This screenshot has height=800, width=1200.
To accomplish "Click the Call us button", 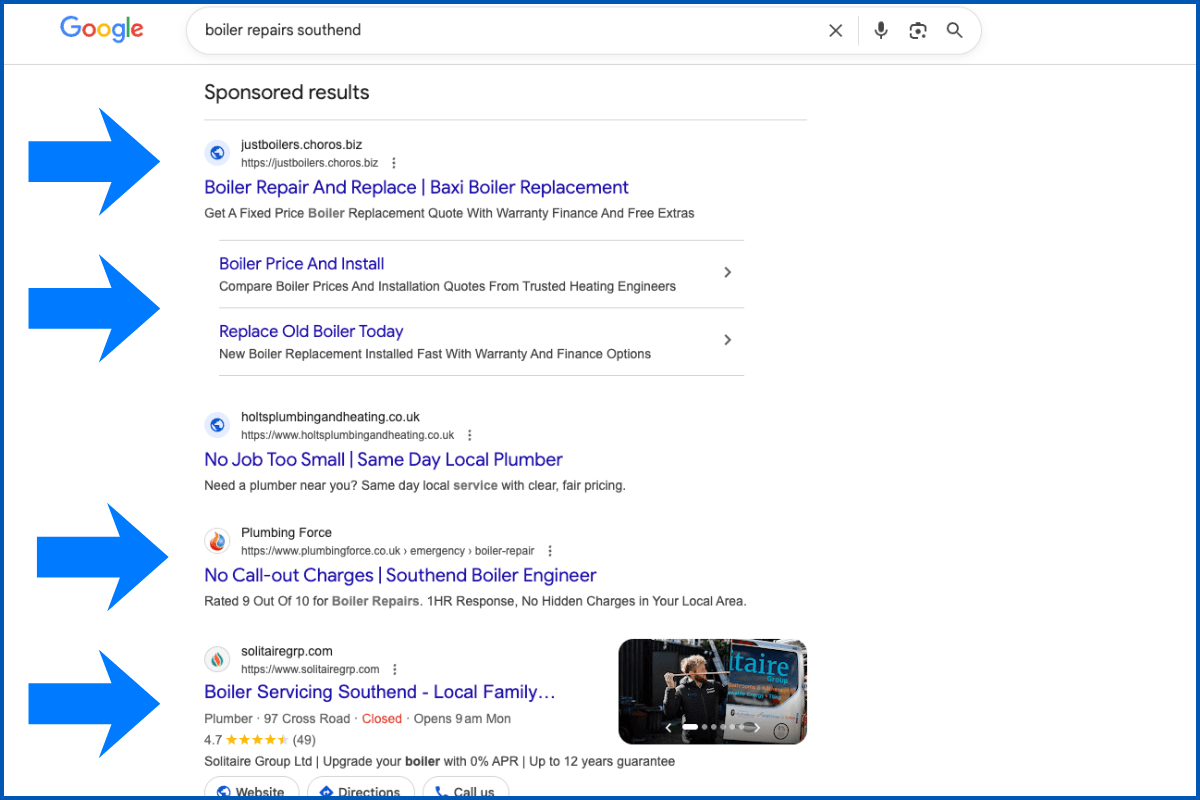I will [465, 791].
